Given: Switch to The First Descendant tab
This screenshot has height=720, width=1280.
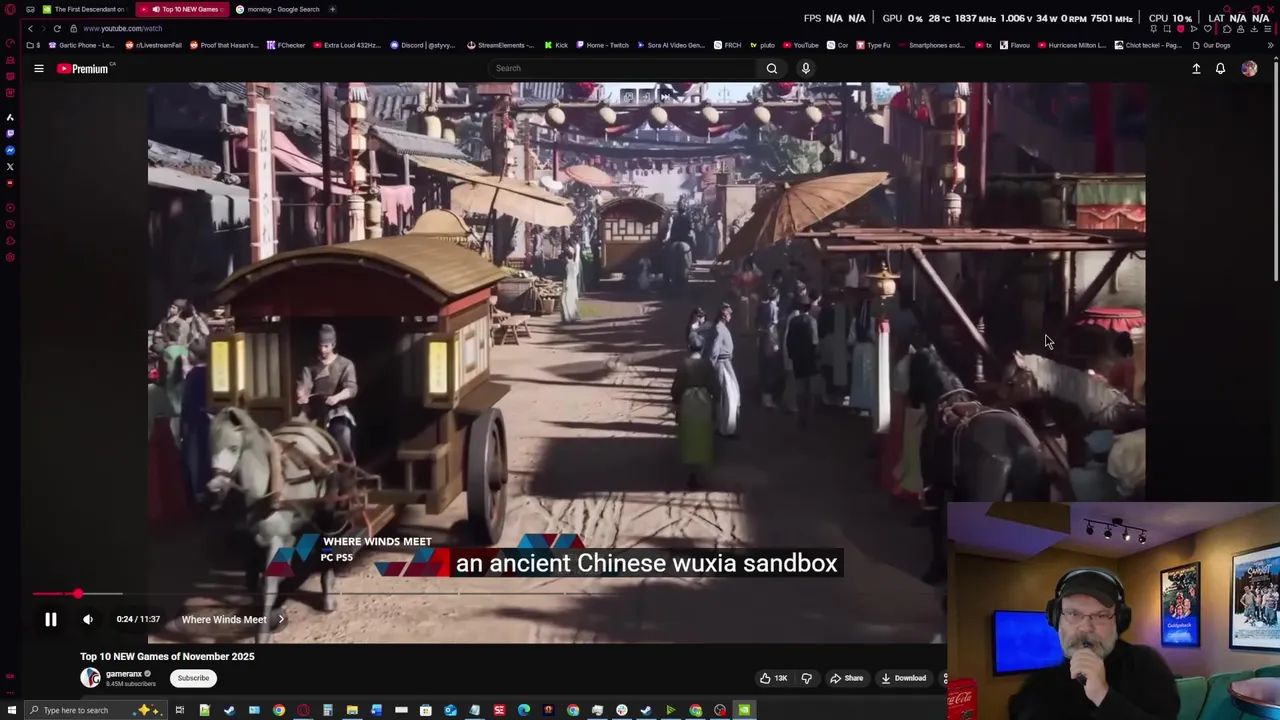Looking at the screenshot, I should point(84,9).
